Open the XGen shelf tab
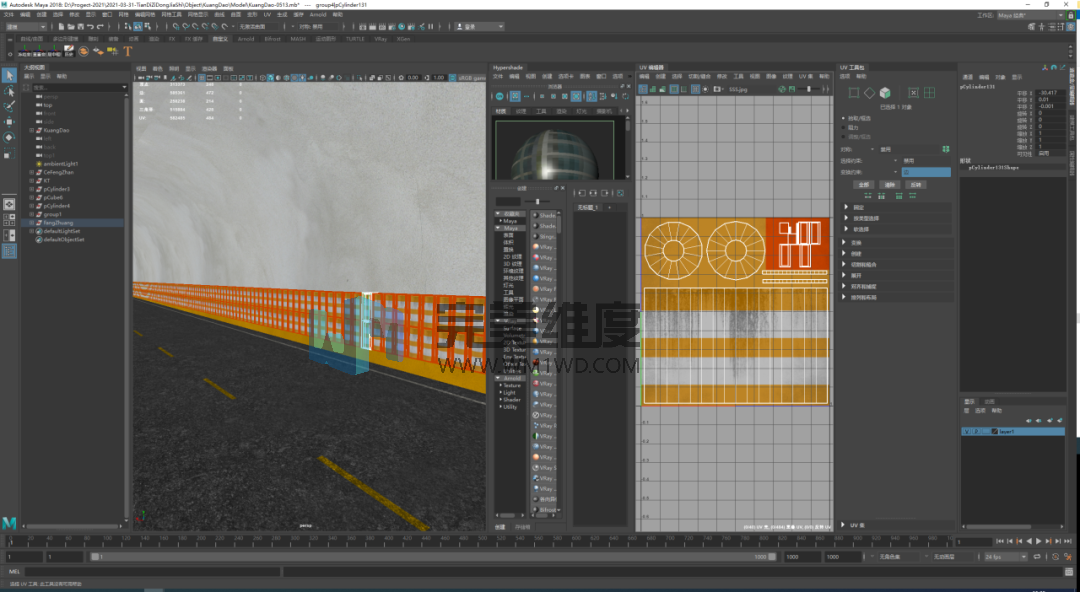Screen dimensions: 1080x592 click(403, 39)
